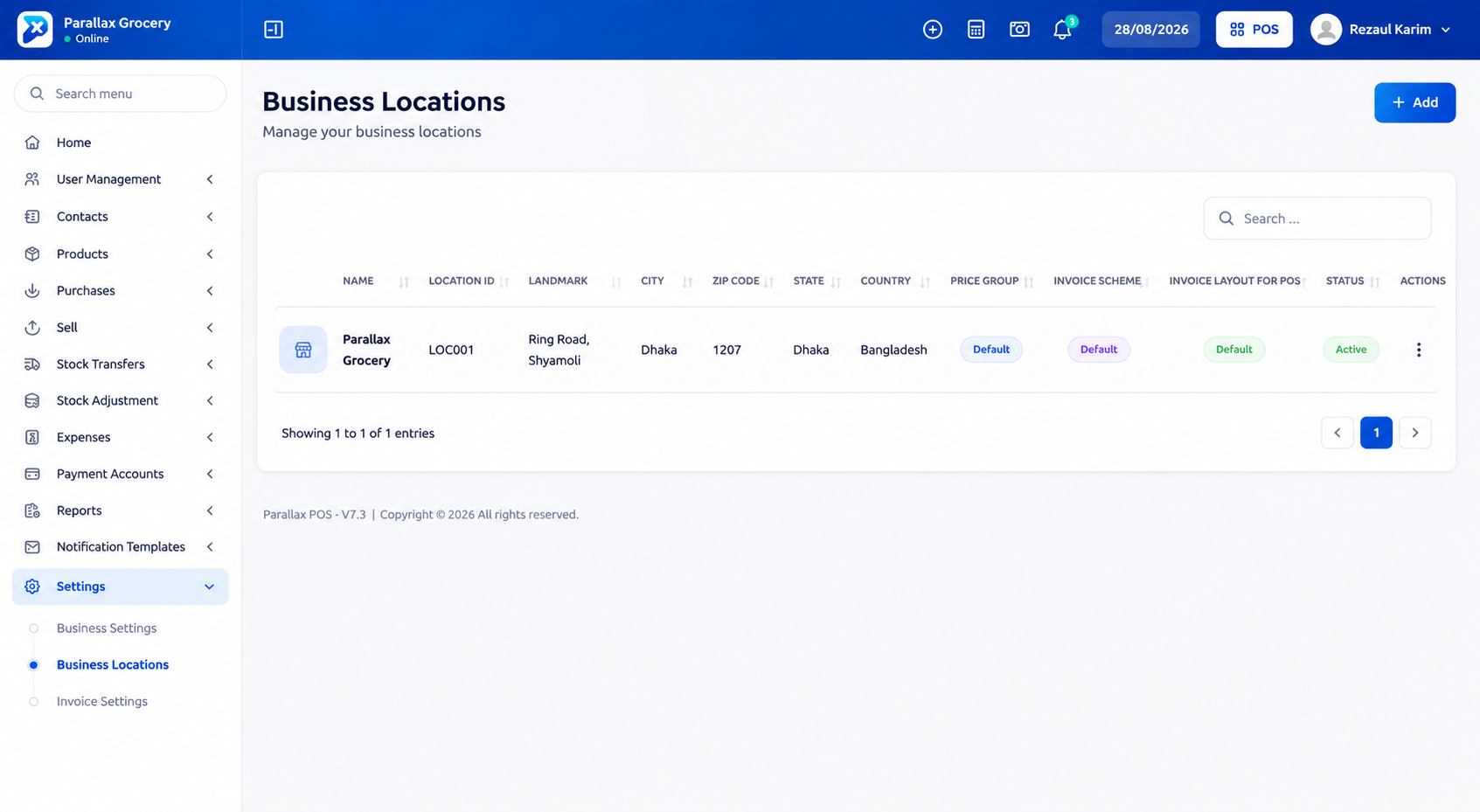The height and width of the screenshot is (812, 1480).
Task: Collapse the sidebar with the panel toggle icon
Action: pyautogui.click(x=274, y=30)
